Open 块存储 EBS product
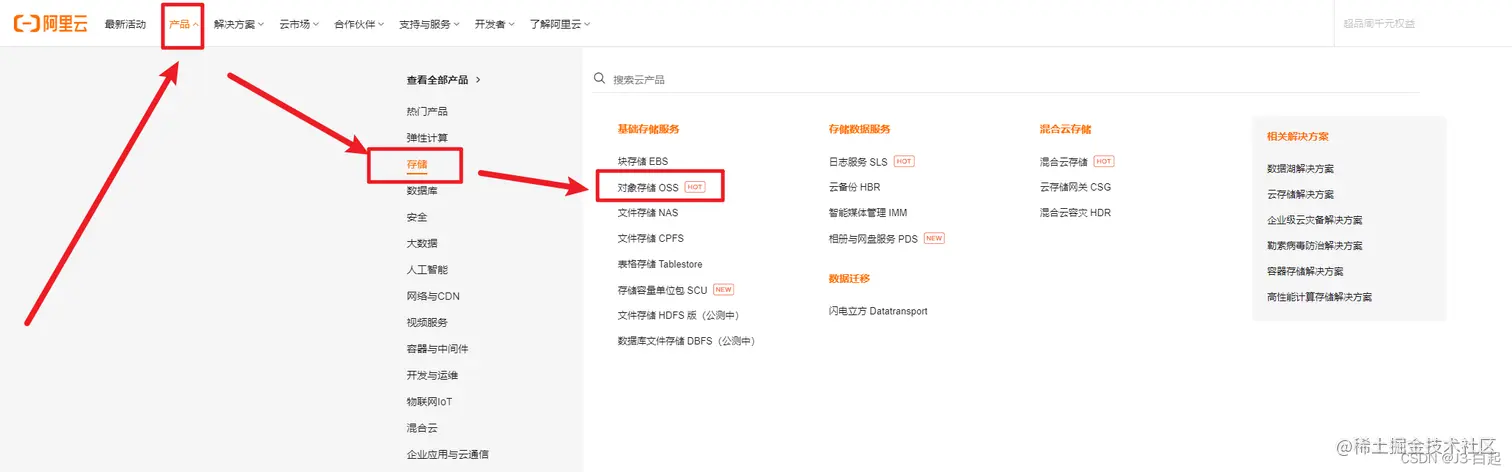This screenshot has height=472, width=1512. 642,161
